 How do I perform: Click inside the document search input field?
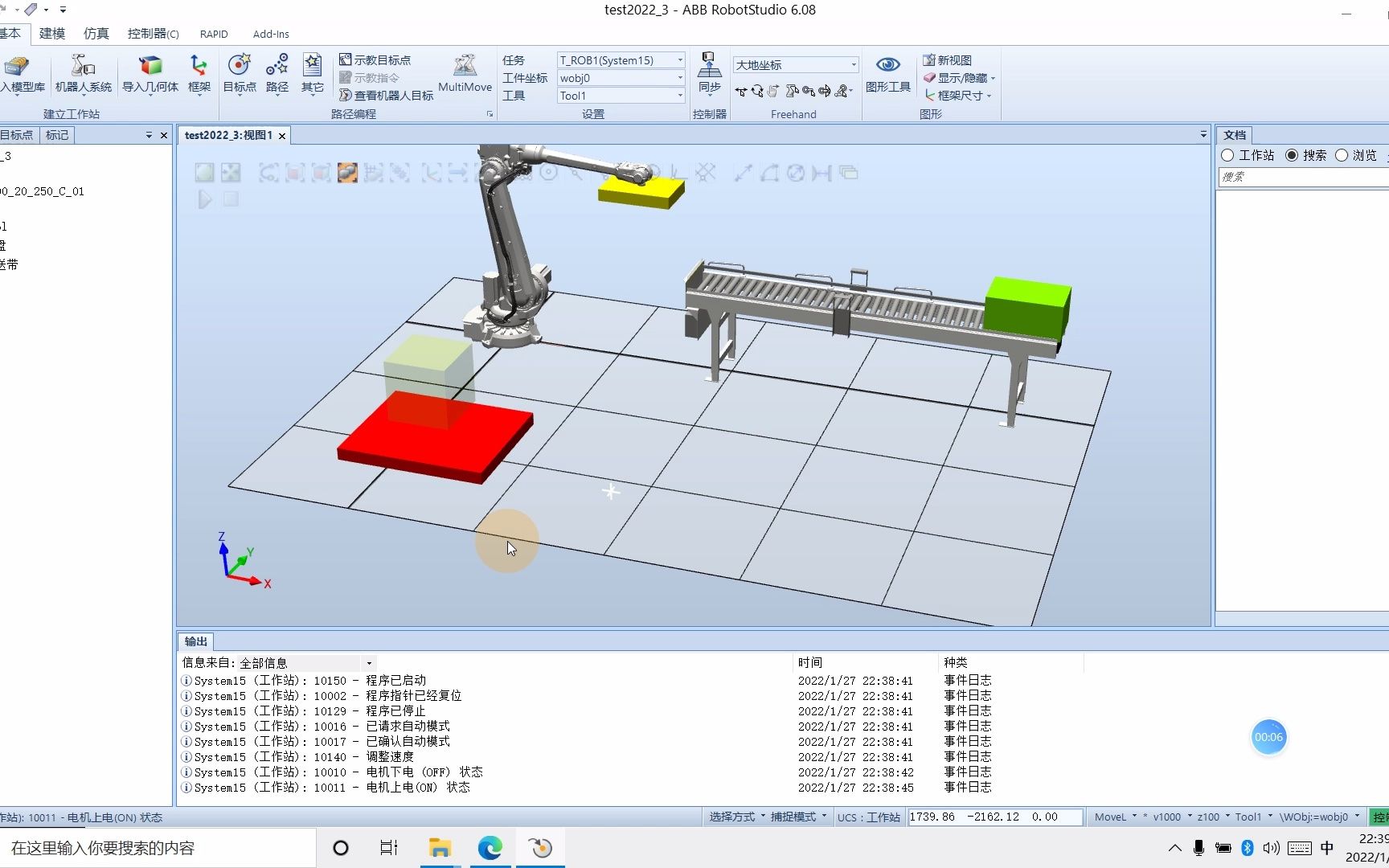[1300, 177]
